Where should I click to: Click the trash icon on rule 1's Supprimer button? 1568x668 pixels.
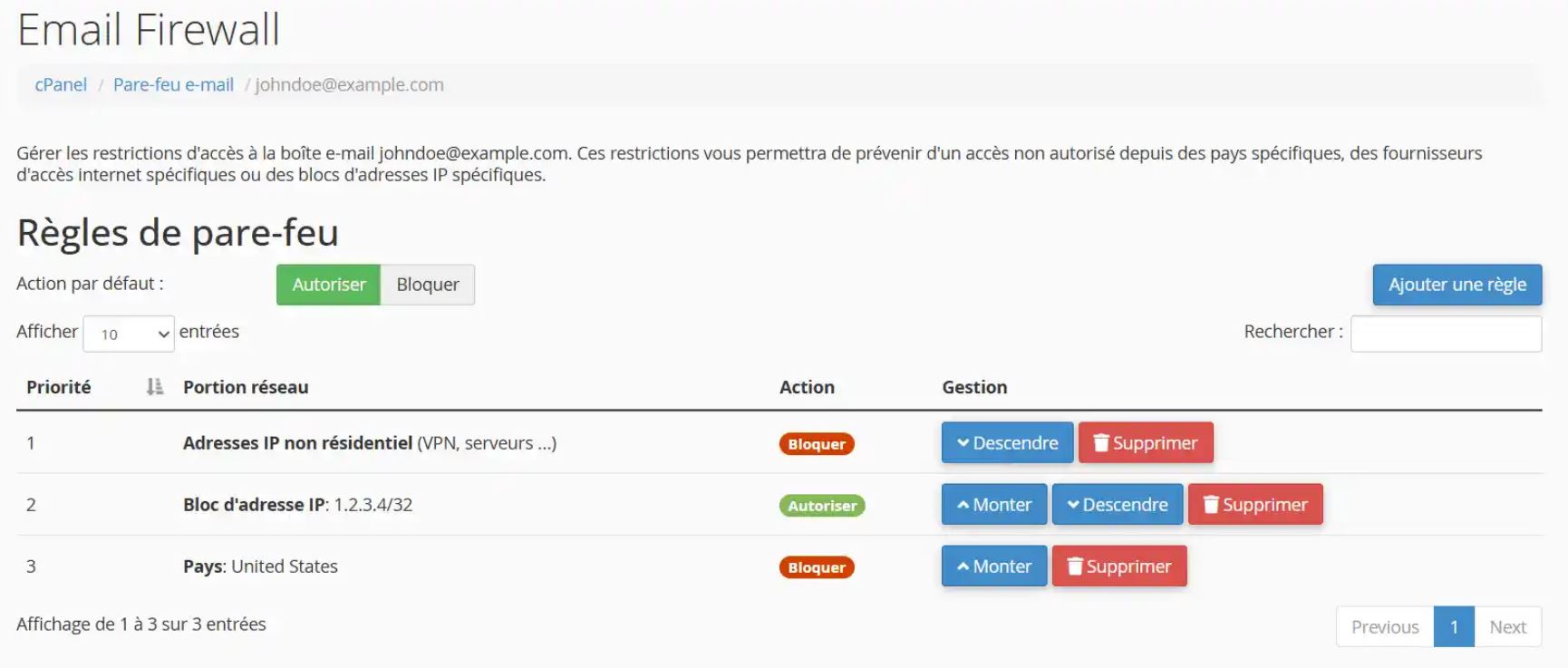point(1099,443)
